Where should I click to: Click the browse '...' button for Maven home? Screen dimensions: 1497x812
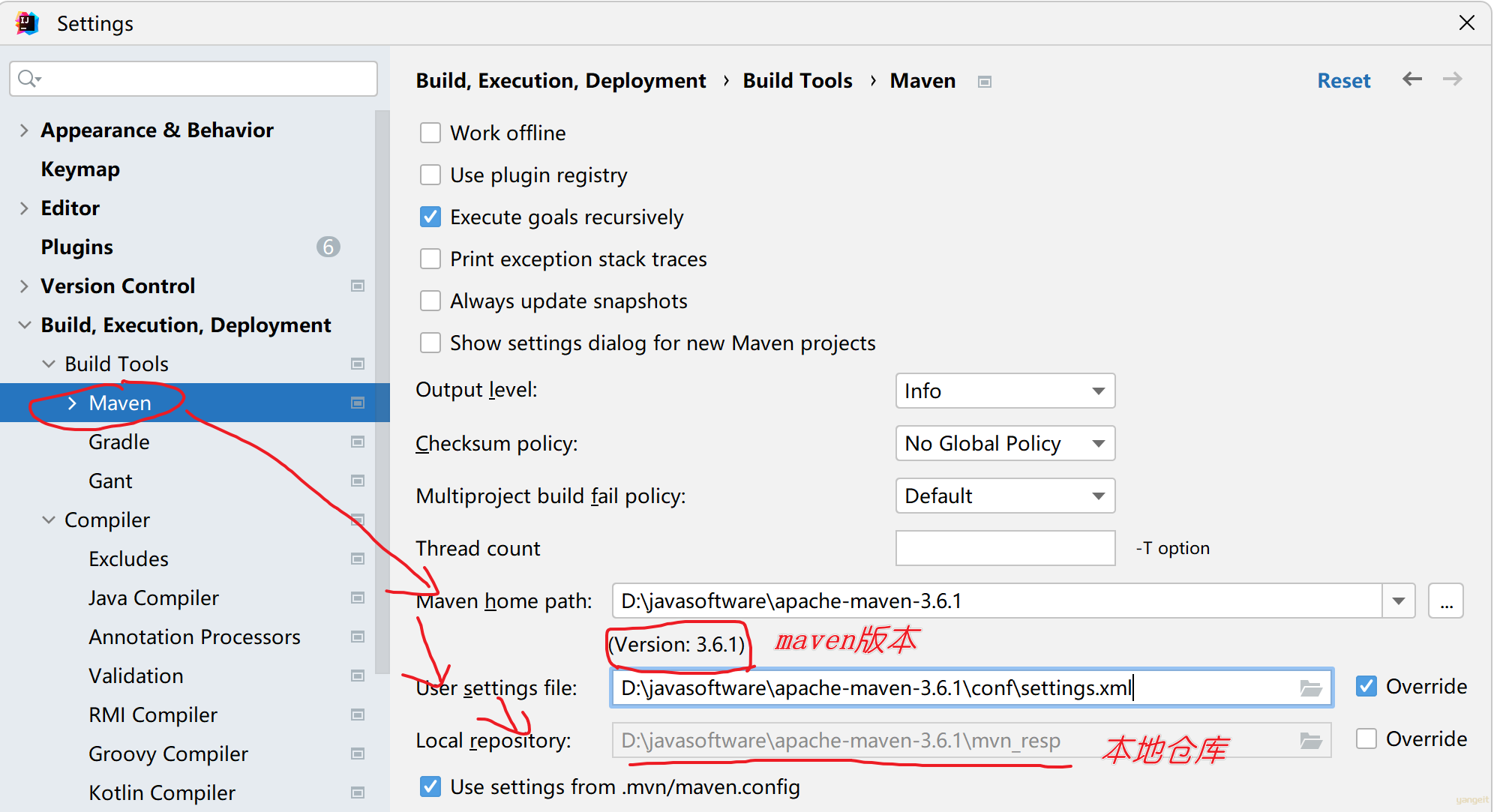pos(1446,601)
